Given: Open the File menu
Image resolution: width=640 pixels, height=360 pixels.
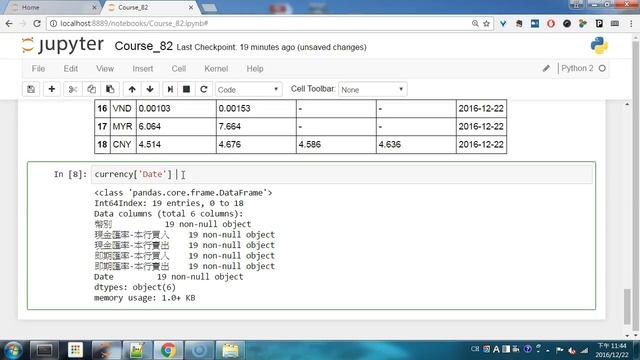Looking at the screenshot, I should [38, 69].
